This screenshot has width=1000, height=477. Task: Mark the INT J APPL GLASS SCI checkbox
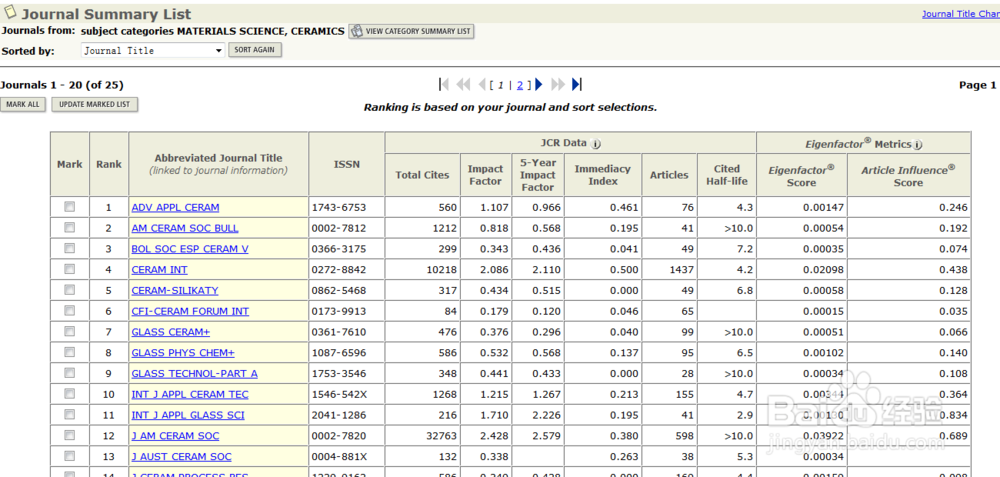(x=70, y=415)
